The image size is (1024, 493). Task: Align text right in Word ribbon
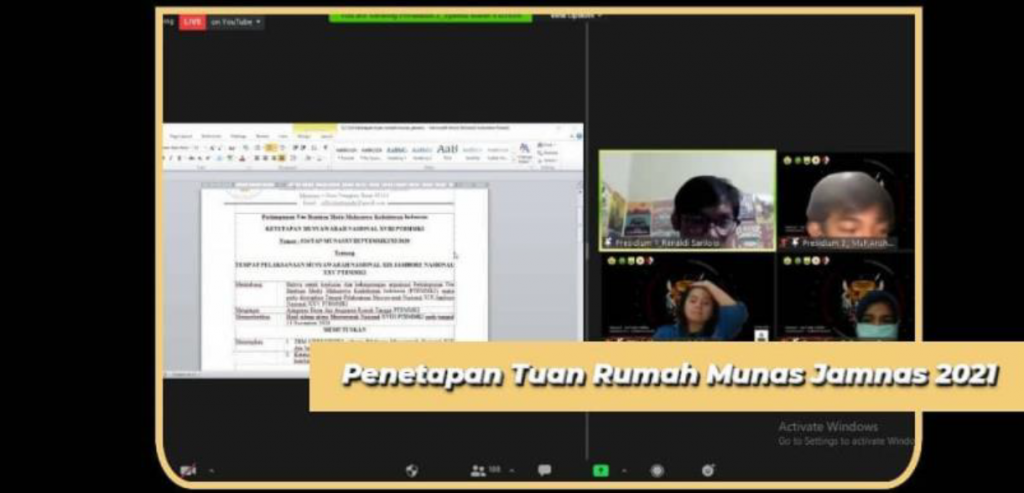274,158
